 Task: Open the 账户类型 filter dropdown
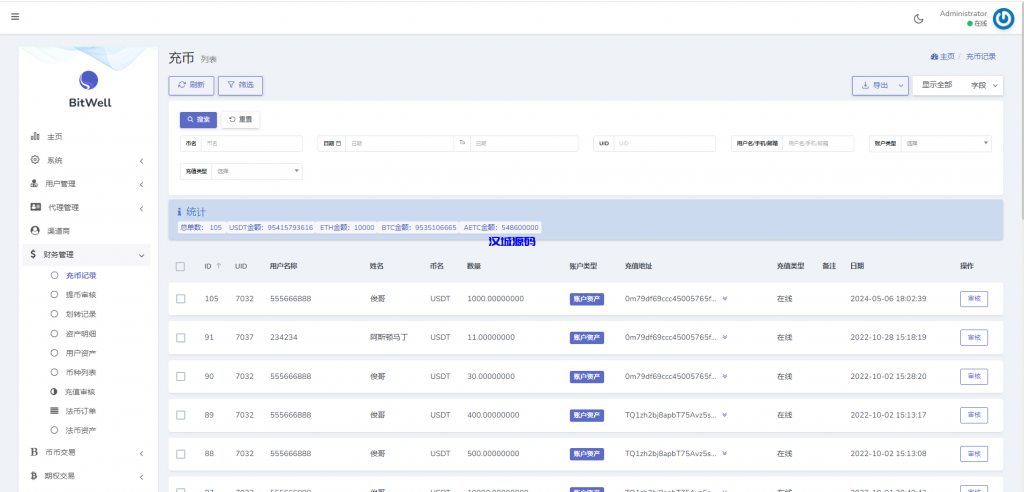[x=945, y=143]
